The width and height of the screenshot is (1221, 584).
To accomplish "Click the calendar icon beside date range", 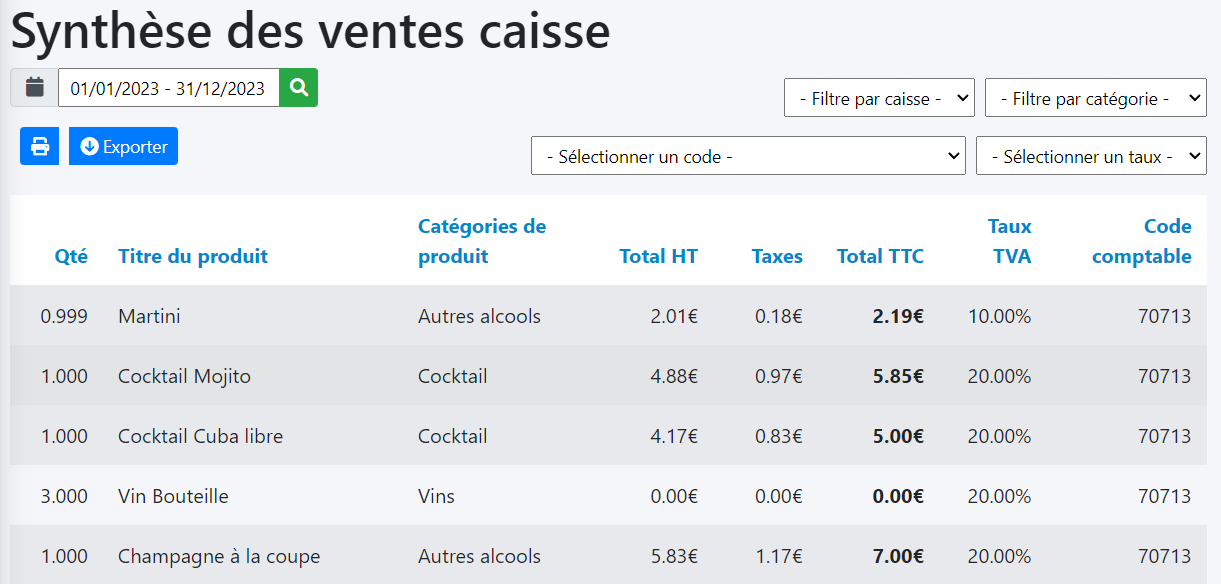I will click(x=35, y=88).
